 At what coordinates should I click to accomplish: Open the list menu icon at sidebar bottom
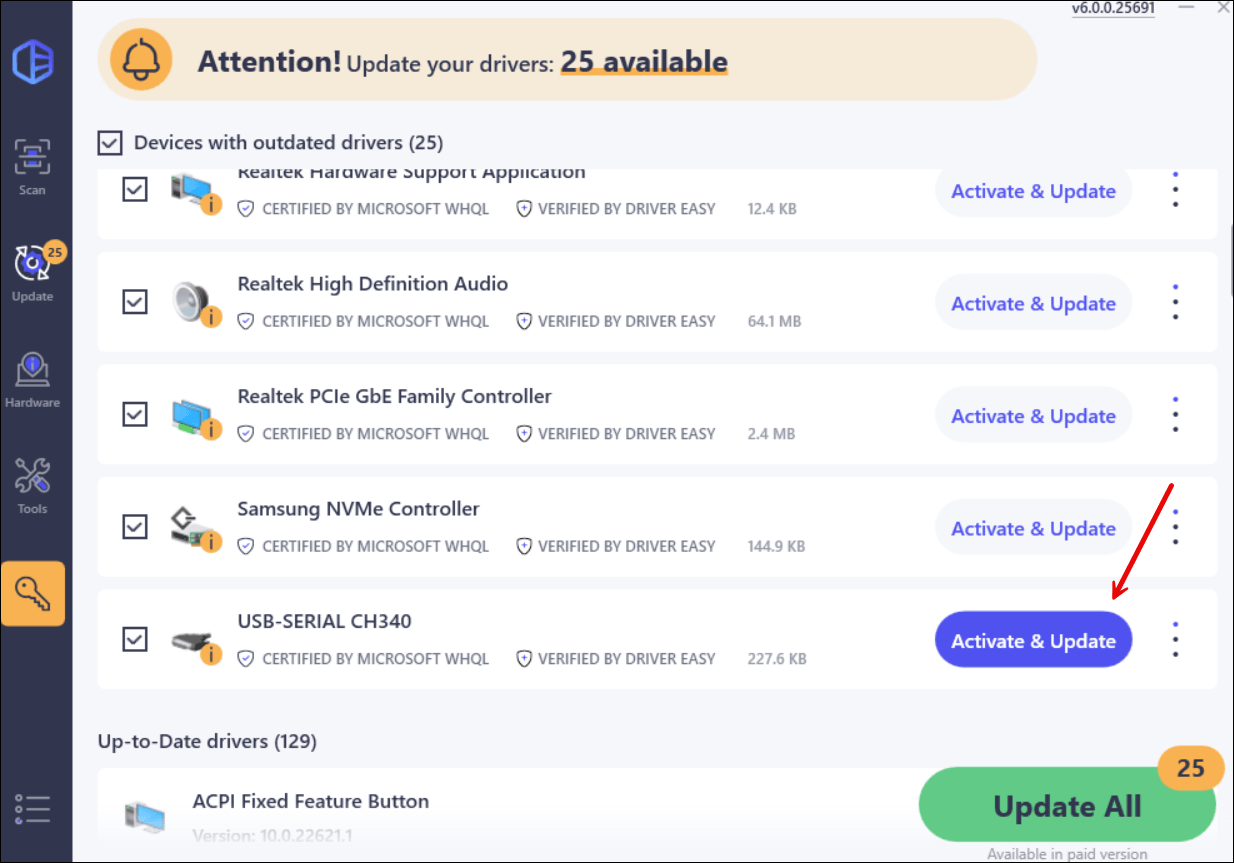(32, 808)
